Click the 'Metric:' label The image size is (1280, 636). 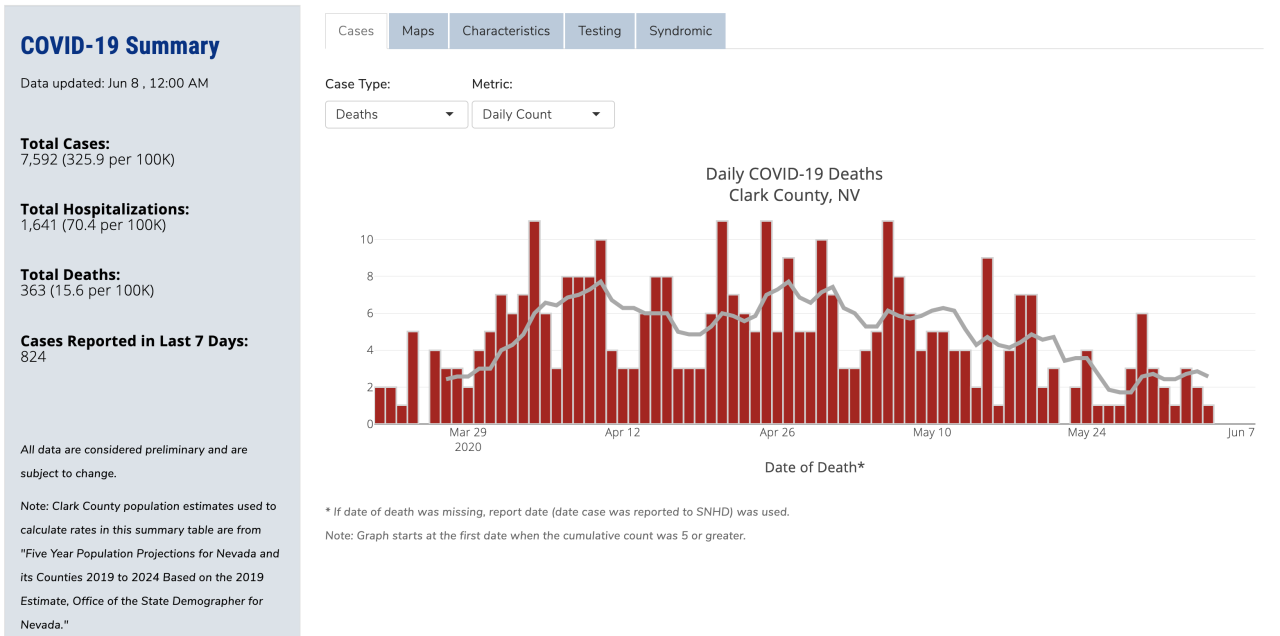[x=492, y=84]
